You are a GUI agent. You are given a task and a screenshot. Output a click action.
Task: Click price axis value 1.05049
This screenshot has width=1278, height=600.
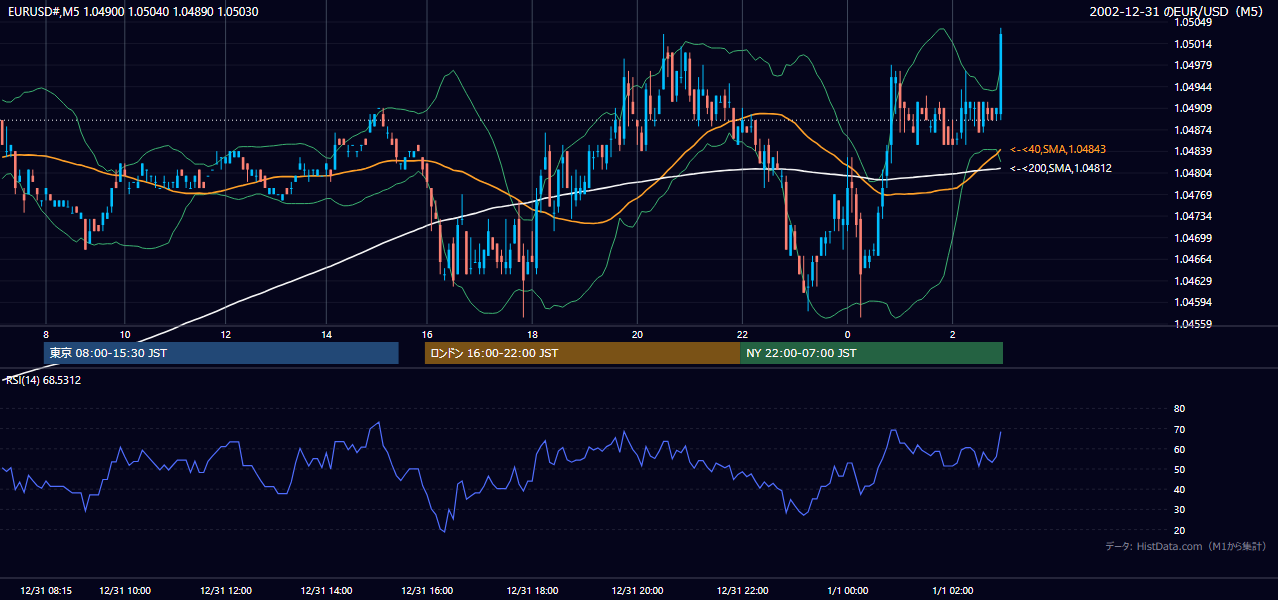1194,22
